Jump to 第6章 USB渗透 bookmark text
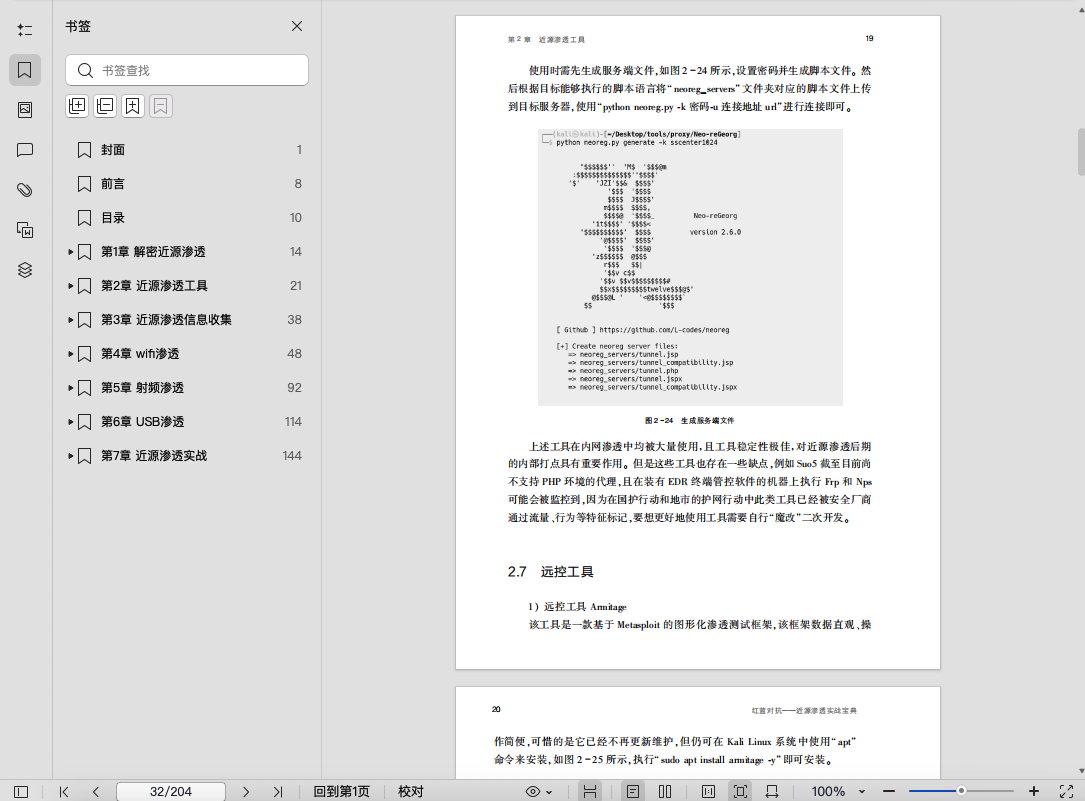 pyautogui.click(x=143, y=421)
